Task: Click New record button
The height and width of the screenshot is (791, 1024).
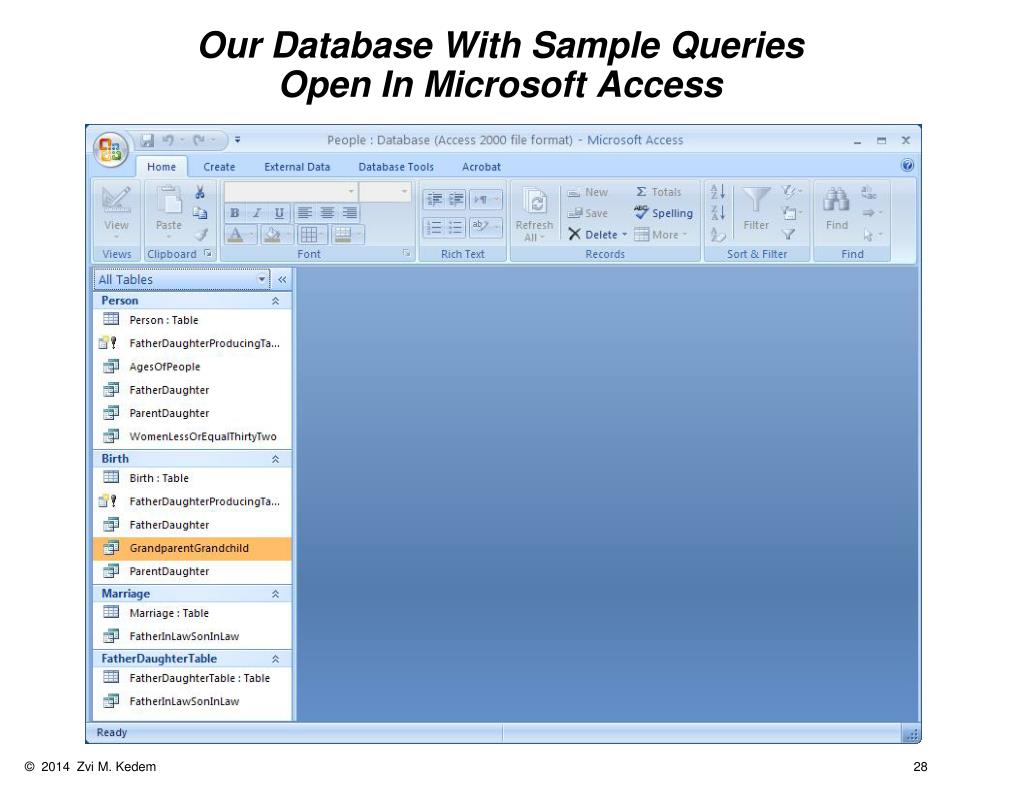Action: (x=587, y=192)
